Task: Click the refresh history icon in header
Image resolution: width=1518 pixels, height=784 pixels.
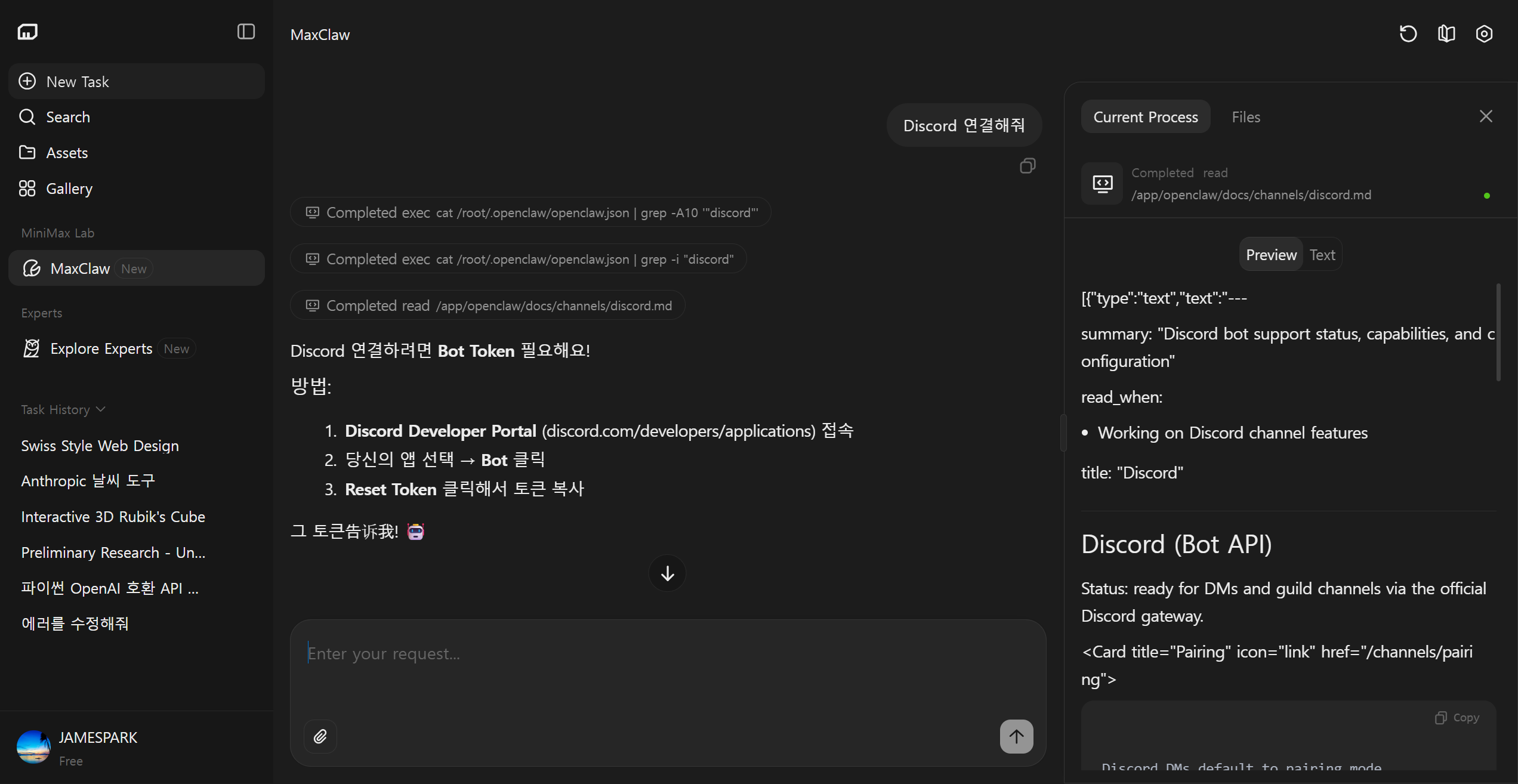Action: pyautogui.click(x=1408, y=34)
